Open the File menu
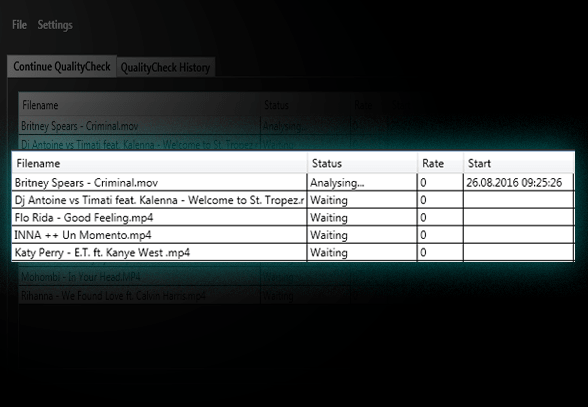The image size is (588, 407). pos(19,25)
